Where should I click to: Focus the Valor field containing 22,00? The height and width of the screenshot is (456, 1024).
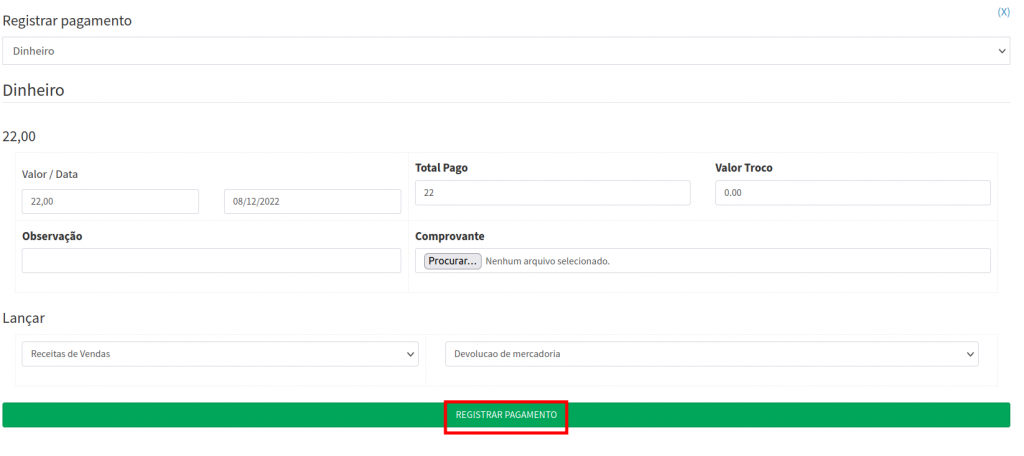[110, 202]
